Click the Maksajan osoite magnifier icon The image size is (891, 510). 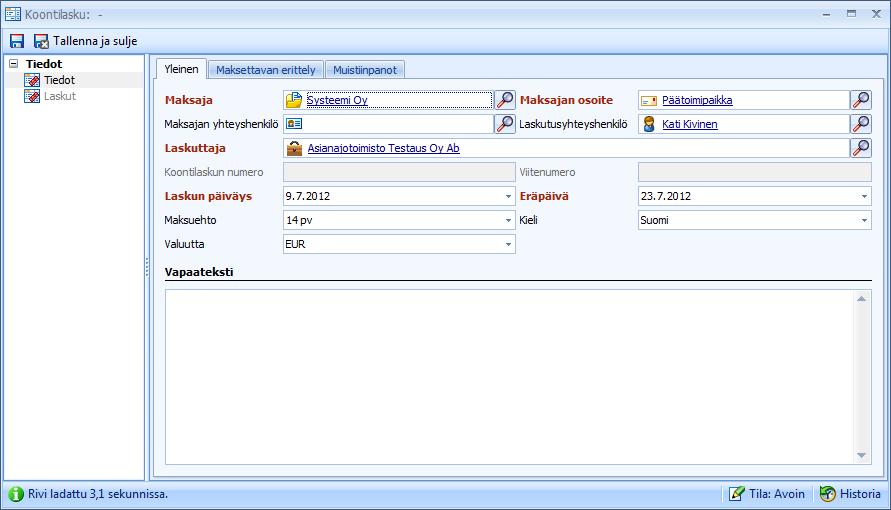(x=861, y=100)
